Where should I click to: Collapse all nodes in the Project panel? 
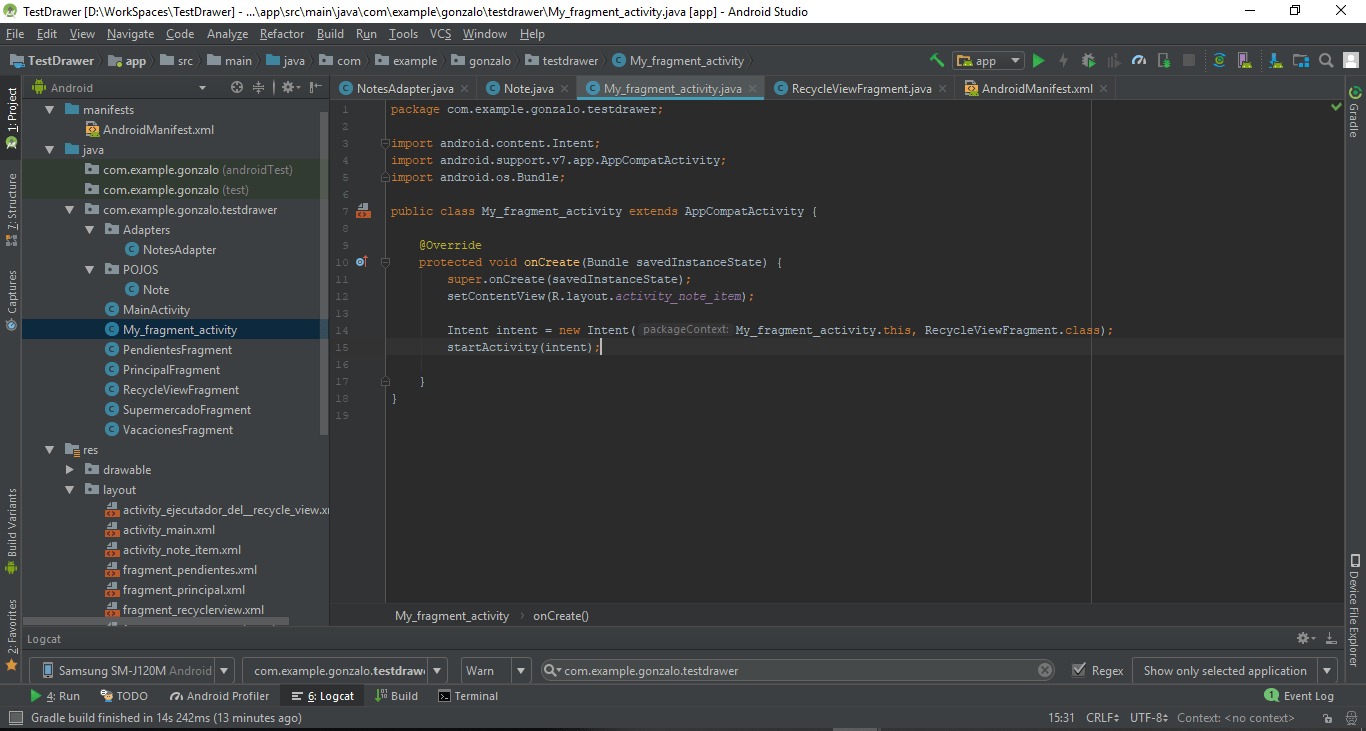[x=258, y=88]
